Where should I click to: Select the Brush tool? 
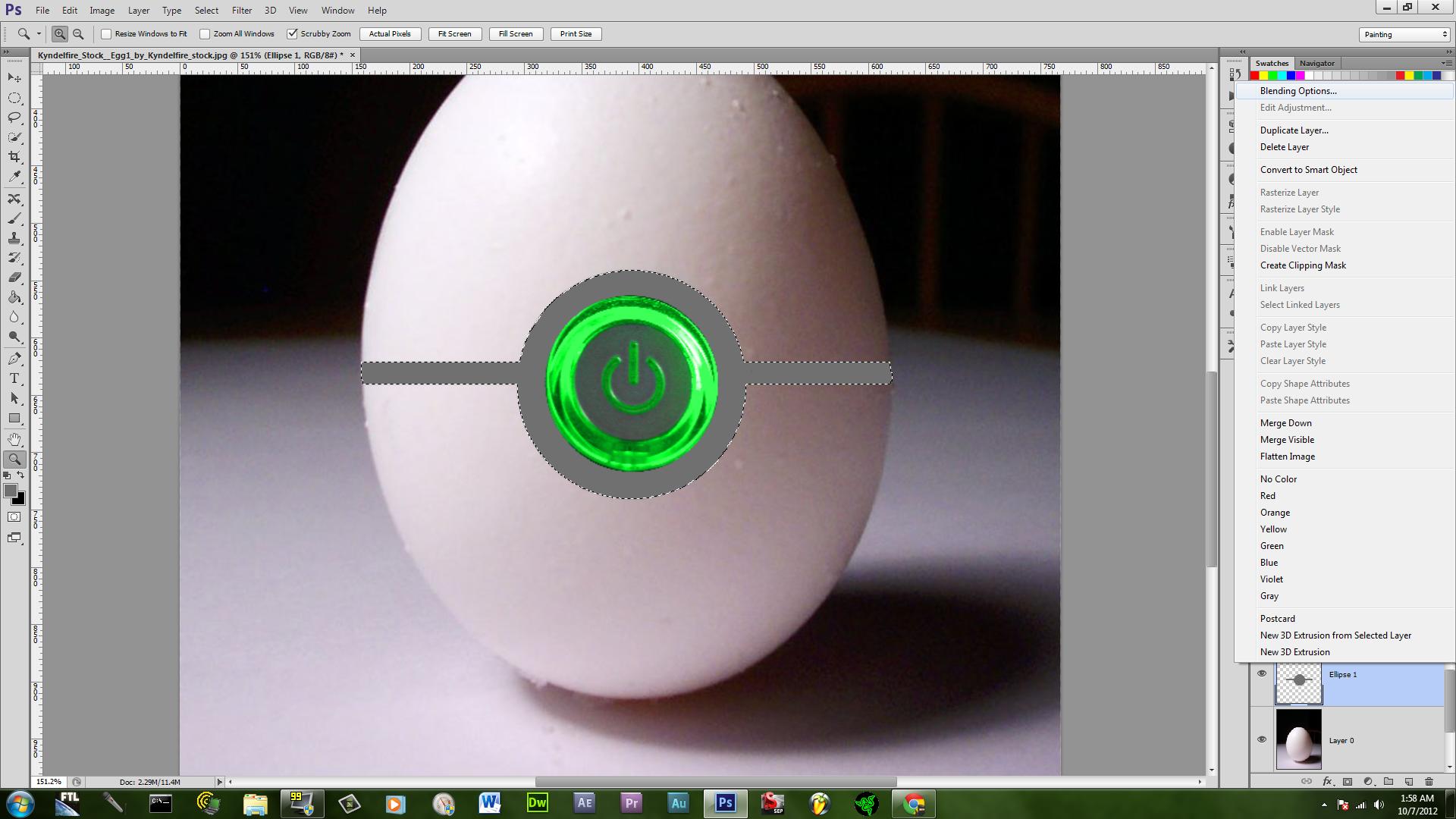click(14, 218)
